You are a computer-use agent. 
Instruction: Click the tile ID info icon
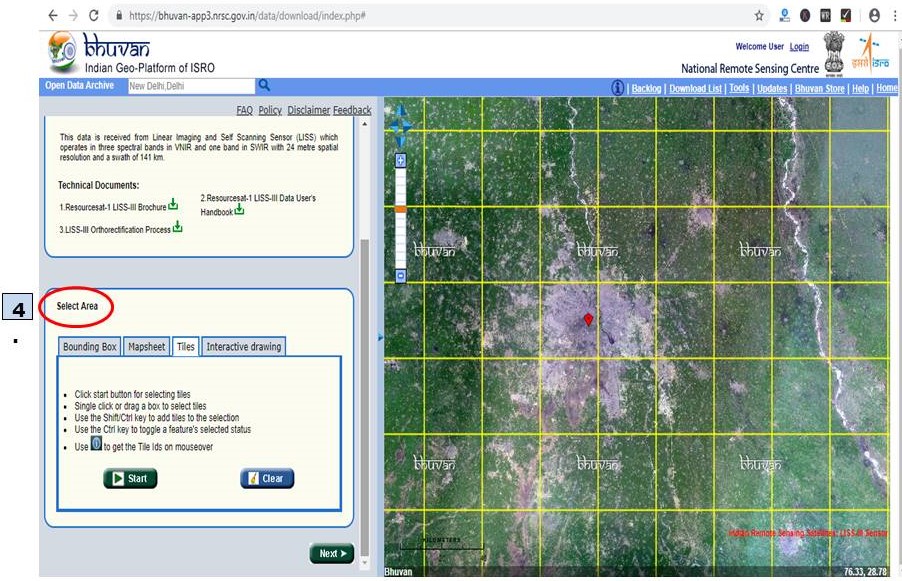point(96,443)
